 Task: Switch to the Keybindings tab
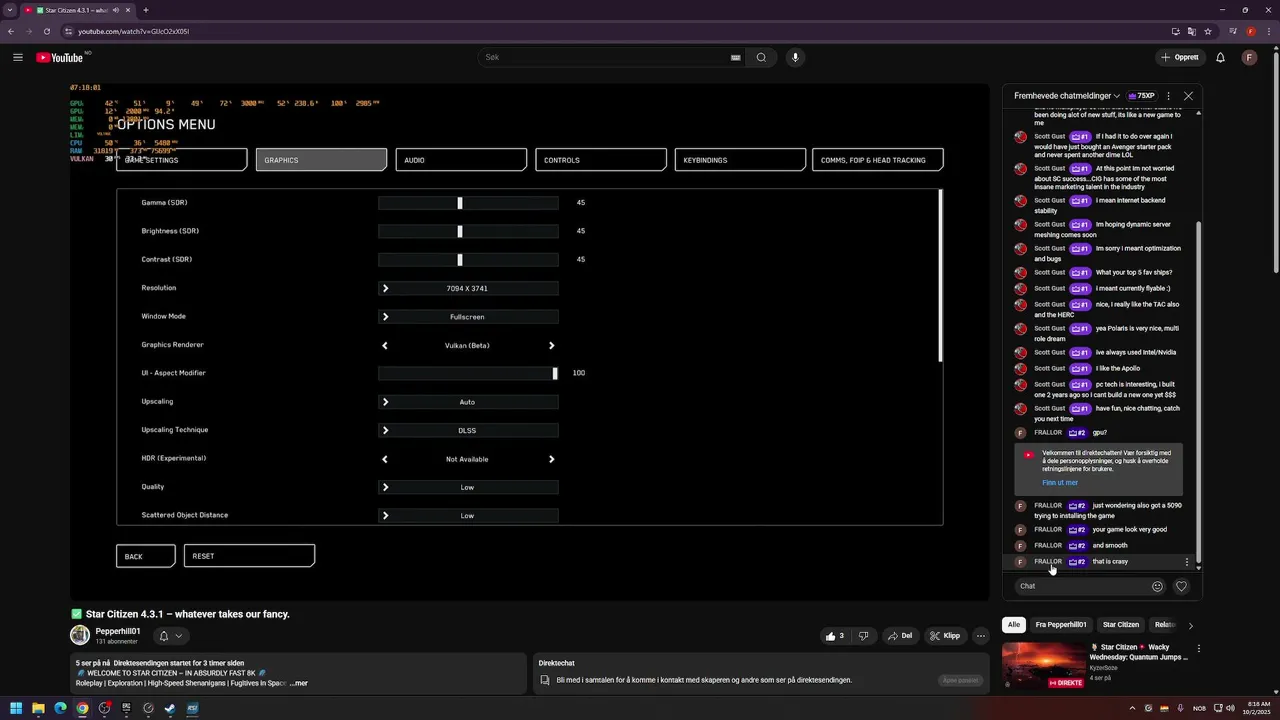pyautogui.click(x=740, y=160)
